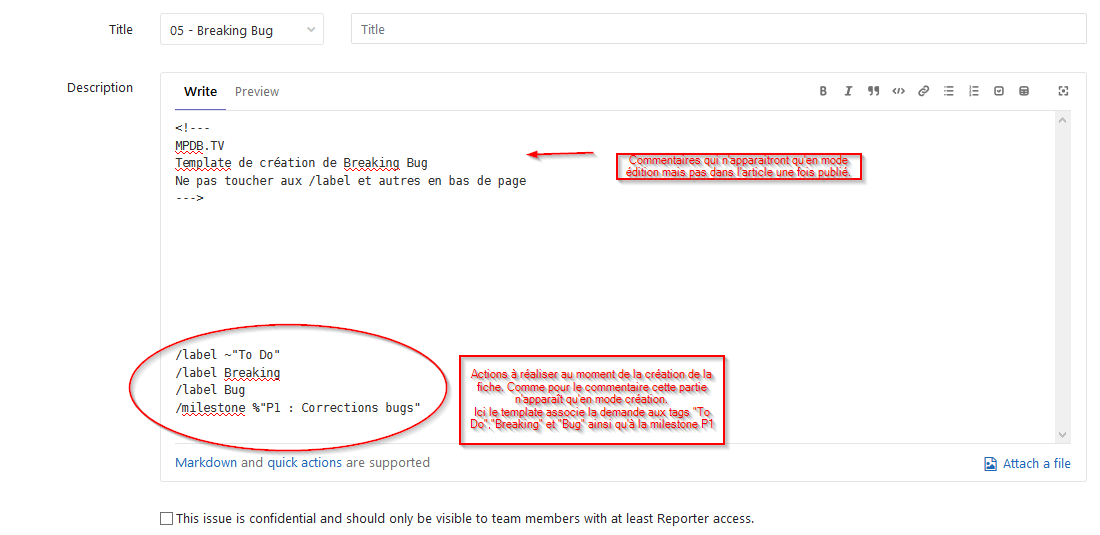Open the quick actions link

(x=304, y=463)
